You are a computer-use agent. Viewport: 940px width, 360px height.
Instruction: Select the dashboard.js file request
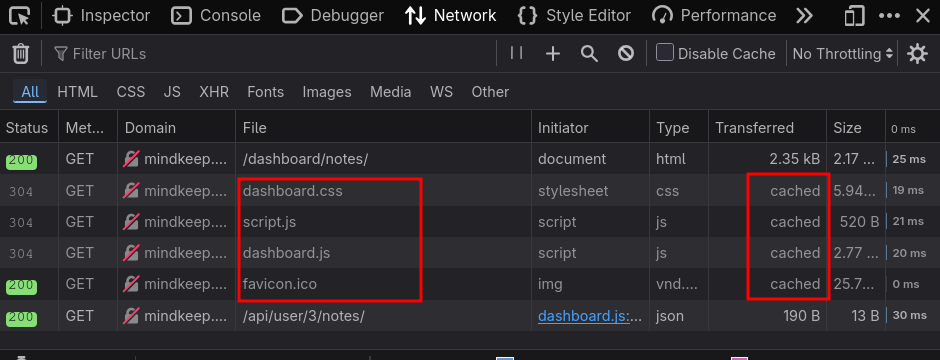point(470,253)
